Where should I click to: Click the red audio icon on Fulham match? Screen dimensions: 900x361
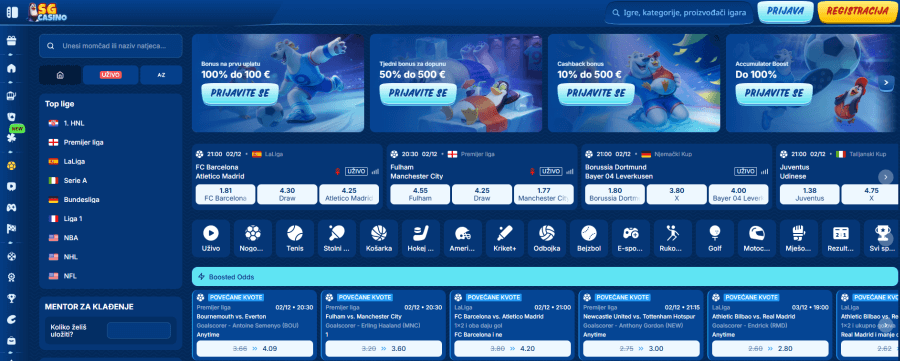[533, 172]
